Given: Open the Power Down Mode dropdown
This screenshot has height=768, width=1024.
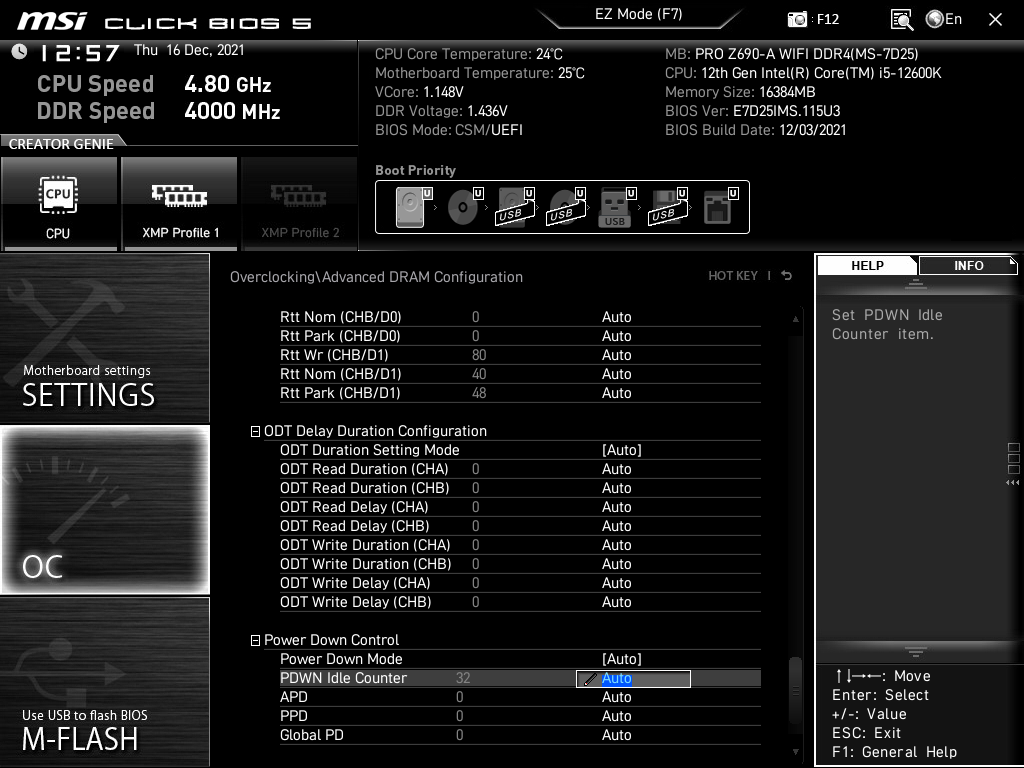Looking at the screenshot, I should pyautogui.click(x=622, y=659).
